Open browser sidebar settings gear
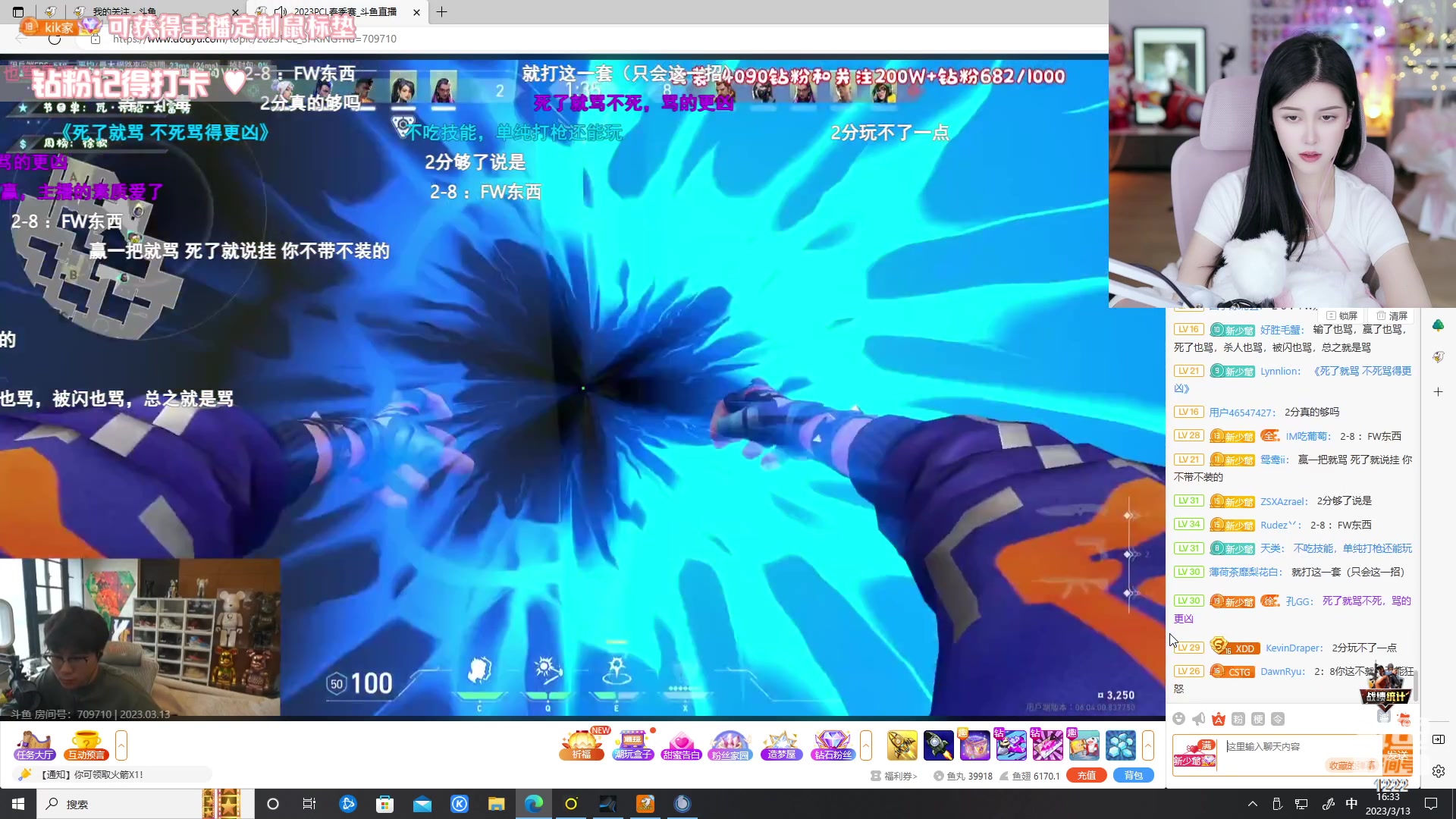The height and width of the screenshot is (819, 1456). point(1439,771)
